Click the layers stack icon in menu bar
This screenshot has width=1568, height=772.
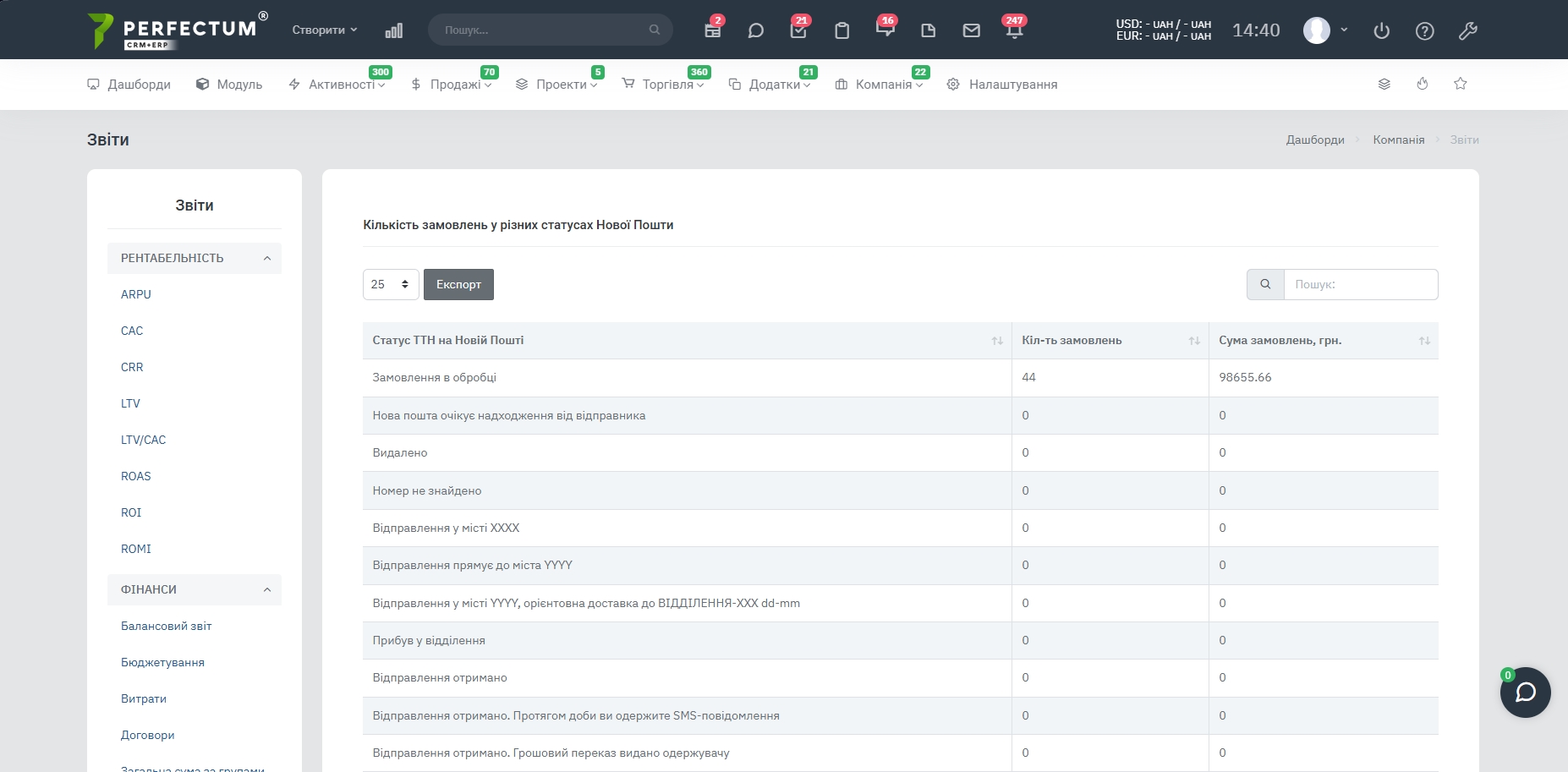[x=1384, y=84]
